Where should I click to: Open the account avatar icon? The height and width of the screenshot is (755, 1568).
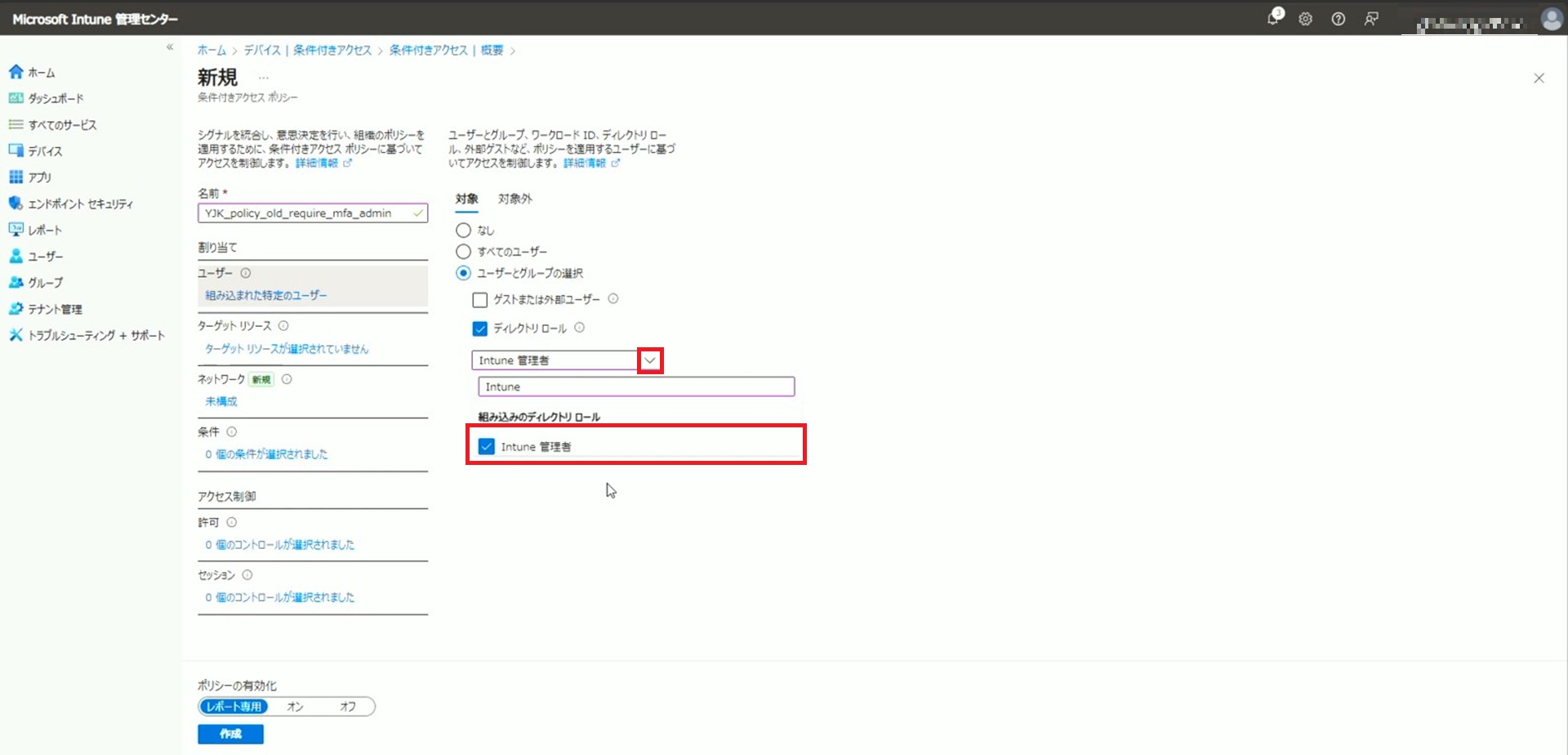[1551, 19]
